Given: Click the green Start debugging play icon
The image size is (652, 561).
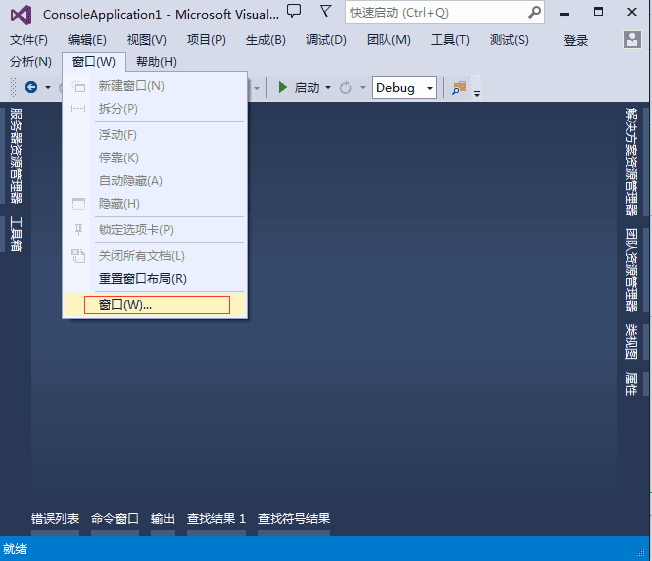Looking at the screenshot, I should coord(282,87).
